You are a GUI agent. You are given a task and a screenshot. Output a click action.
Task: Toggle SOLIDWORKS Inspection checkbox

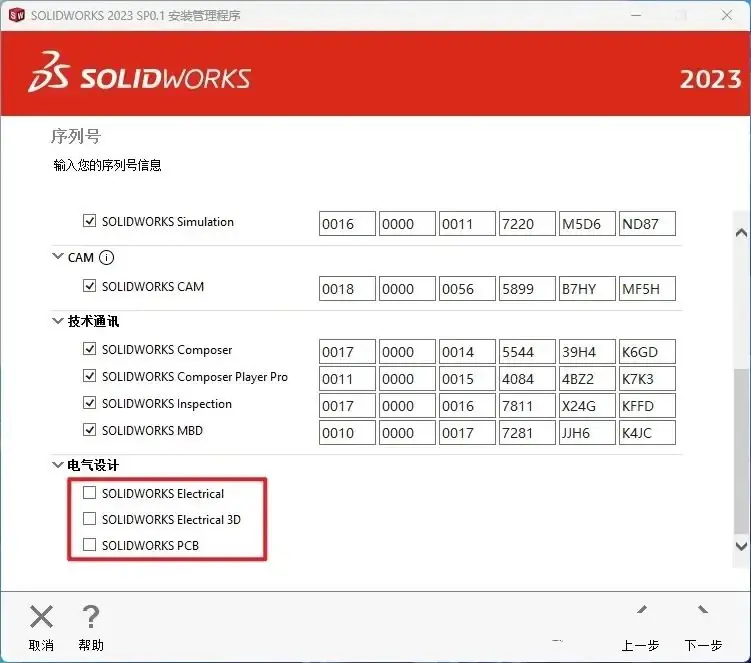90,403
